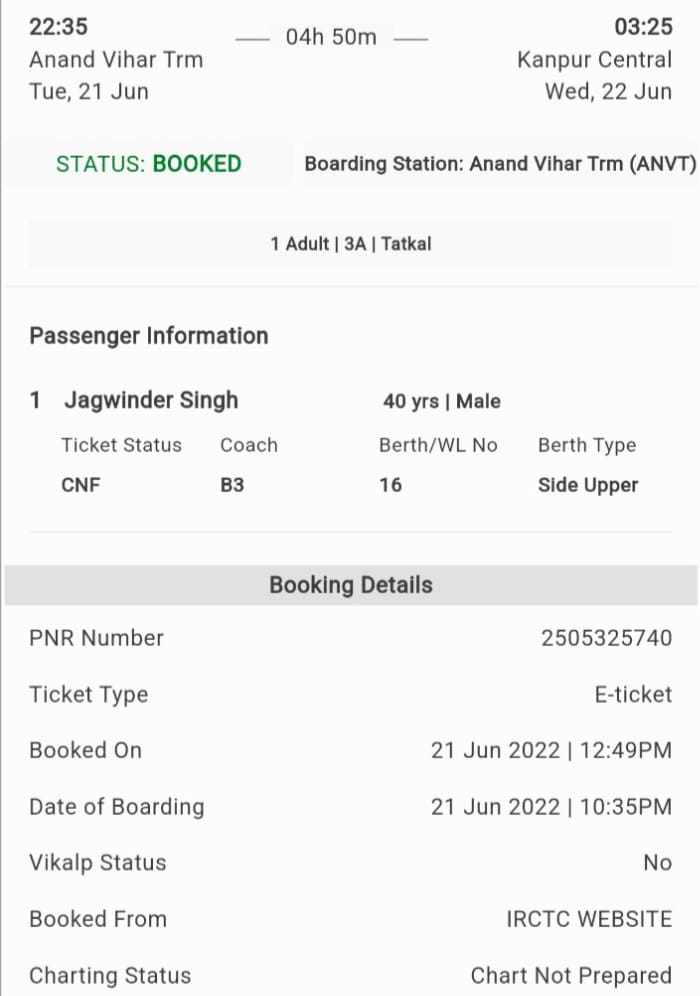Click the IRCTC WEBSITE booked from value

point(589,919)
